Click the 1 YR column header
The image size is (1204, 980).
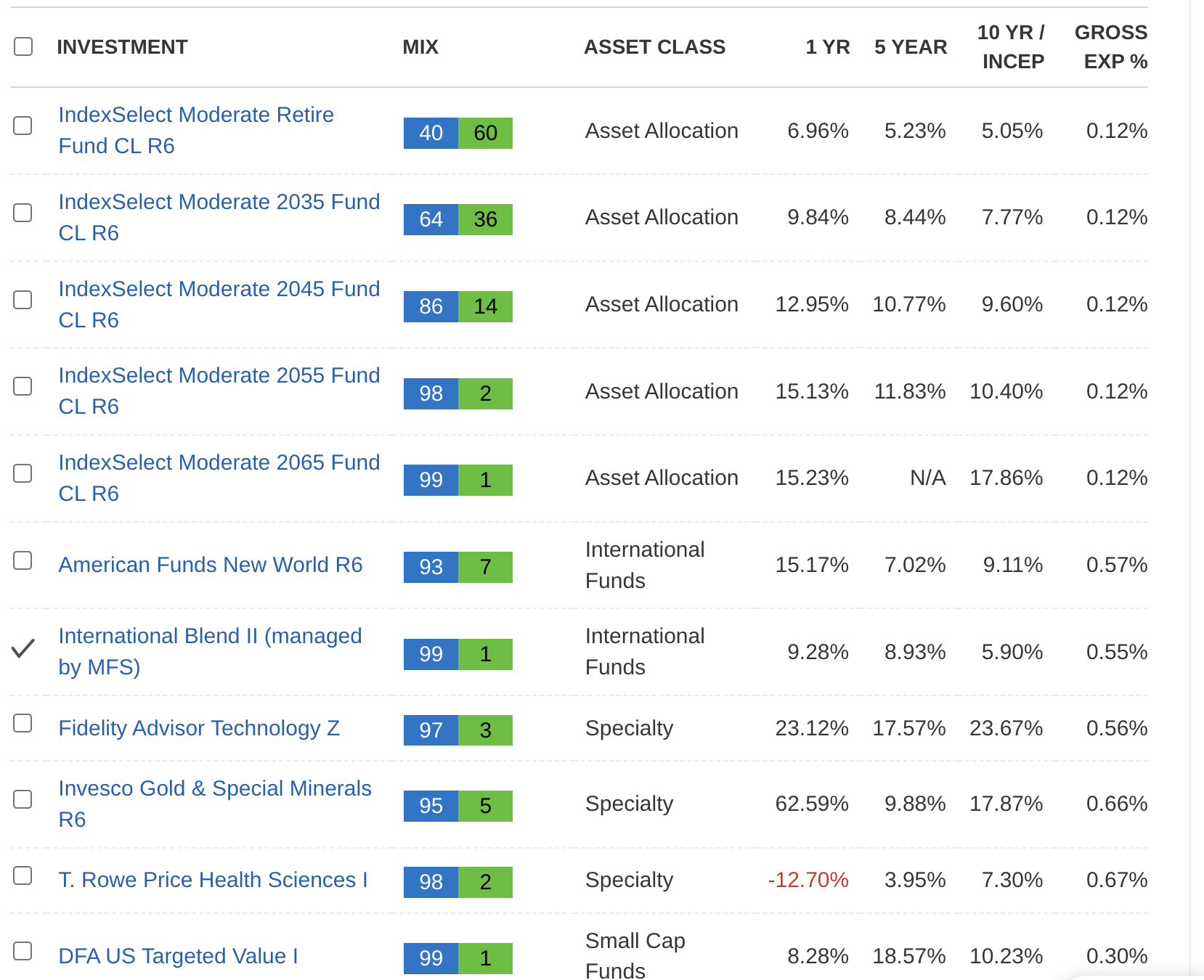click(x=828, y=47)
